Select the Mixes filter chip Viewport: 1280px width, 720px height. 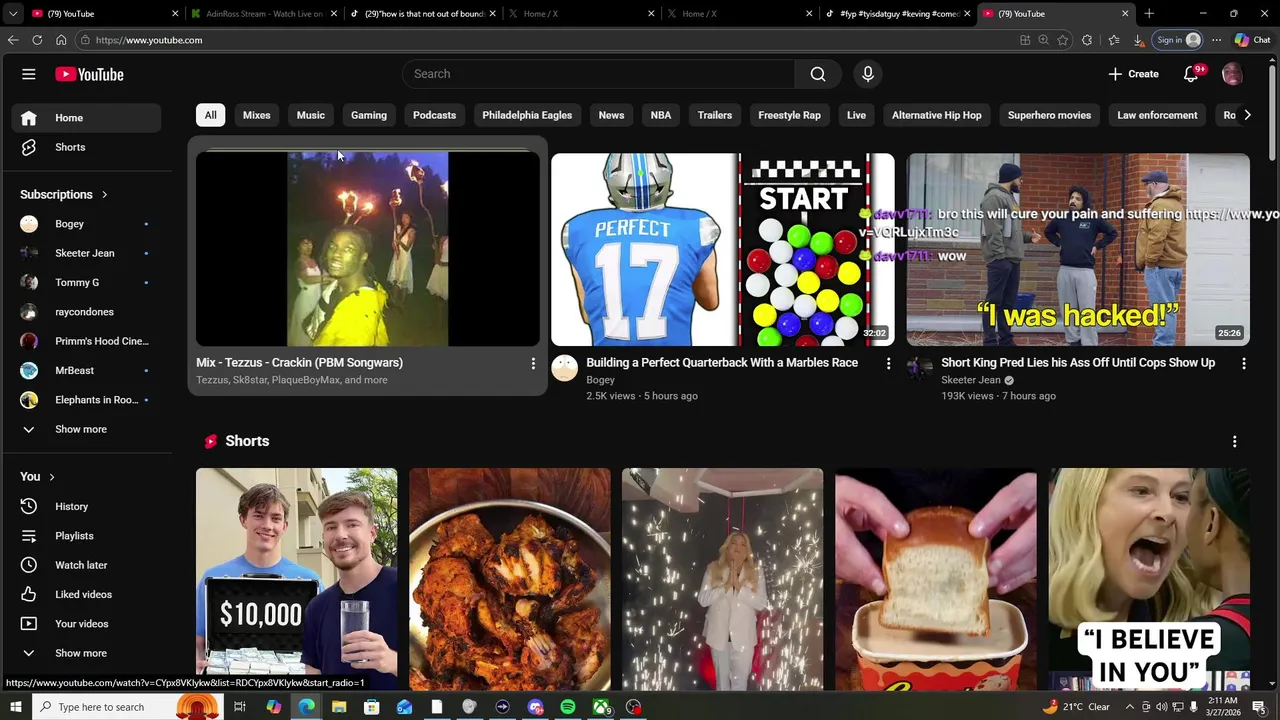click(x=256, y=115)
